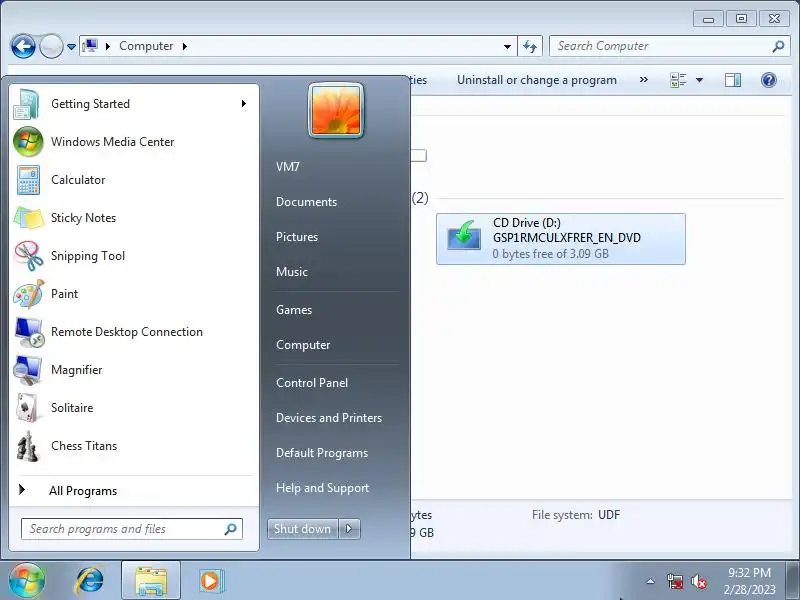Open Paint palette icon
The width and height of the screenshot is (800, 600).
tap(29, 294)
